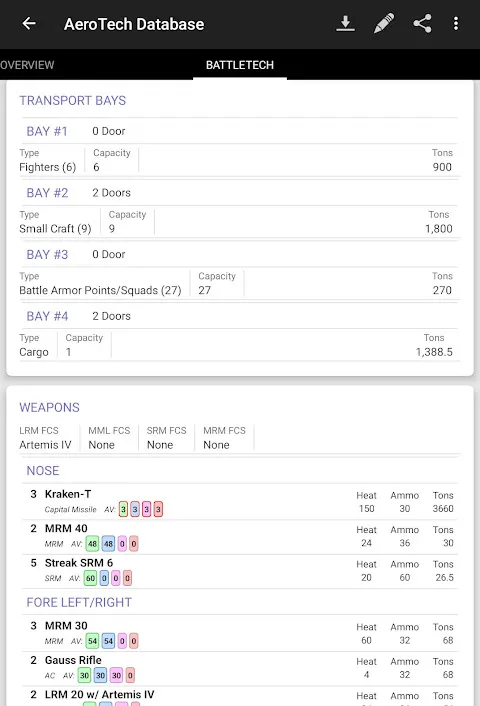Tap the BAY #1 header
Screen dimensions: 480x706
(240, 131)
